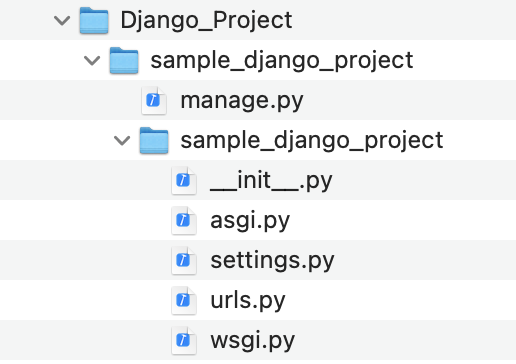Select the manage.py file name
Screen dimensions: 516x364
pyautogui.click(x=242, y=101)
